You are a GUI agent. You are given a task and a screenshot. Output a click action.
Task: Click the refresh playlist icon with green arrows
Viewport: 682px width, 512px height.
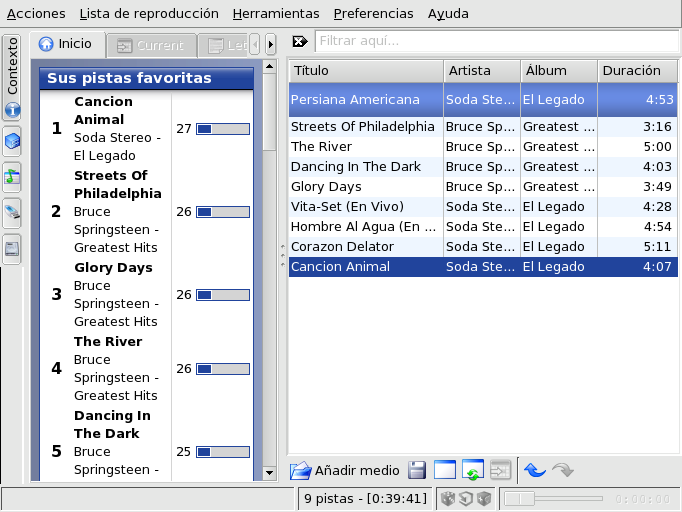point(473,470)
